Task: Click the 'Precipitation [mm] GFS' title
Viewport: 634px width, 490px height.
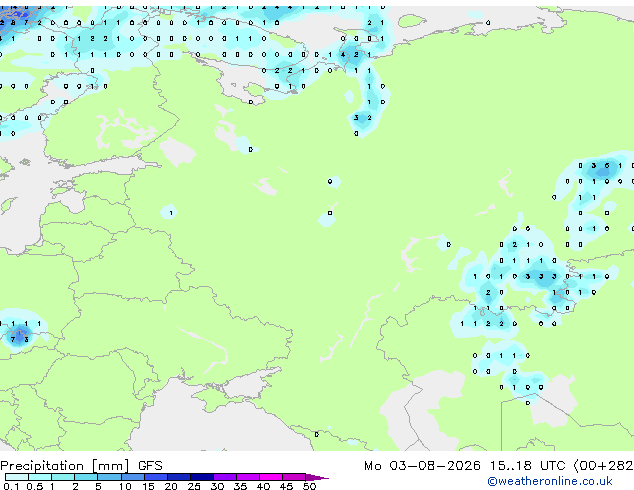Action: tap(81, 466)
